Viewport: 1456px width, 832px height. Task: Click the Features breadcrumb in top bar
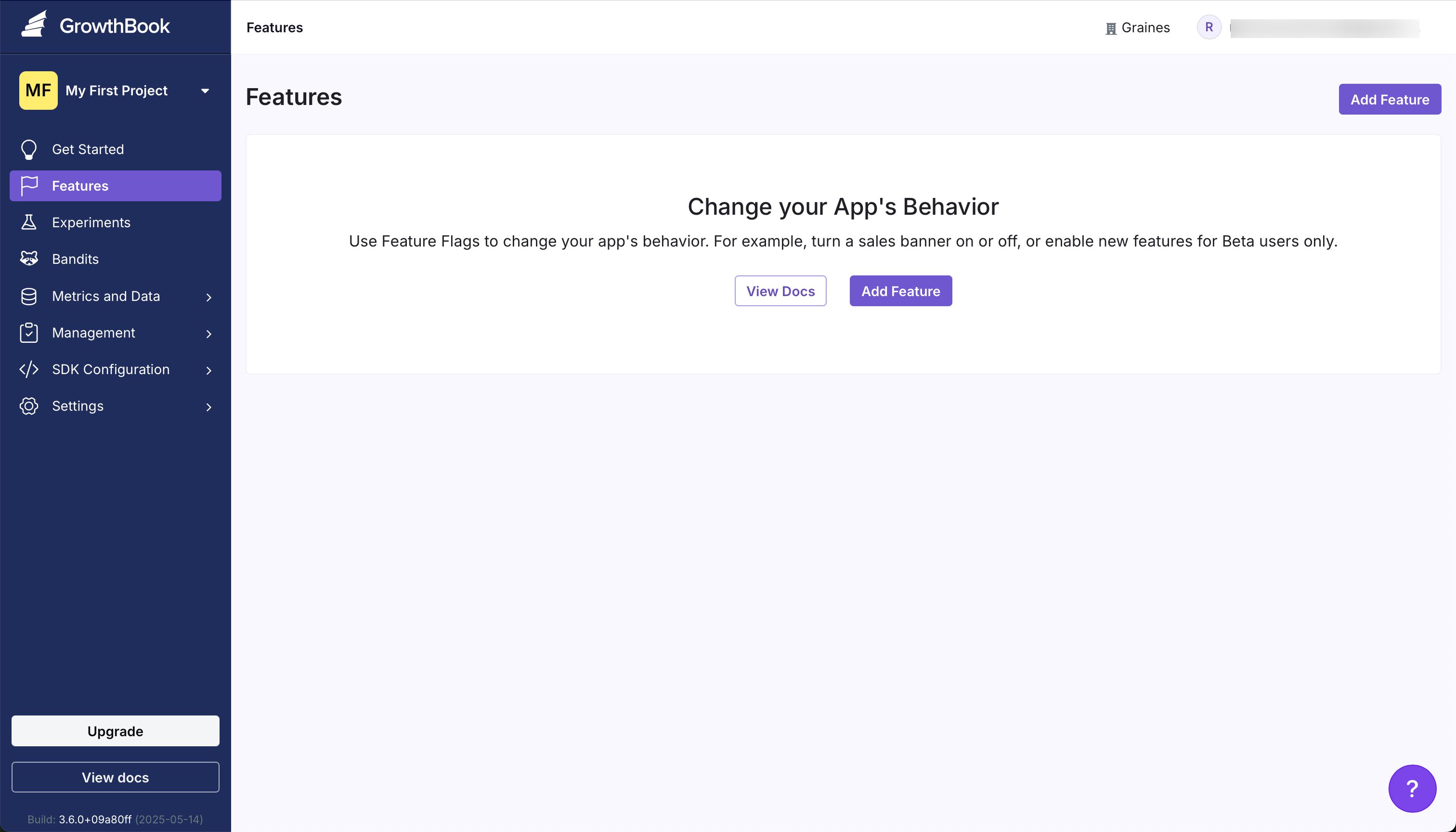[274, 27]
